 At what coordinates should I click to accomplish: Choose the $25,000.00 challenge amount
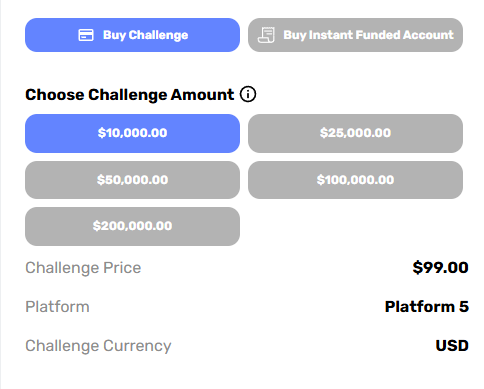(355, 133)
